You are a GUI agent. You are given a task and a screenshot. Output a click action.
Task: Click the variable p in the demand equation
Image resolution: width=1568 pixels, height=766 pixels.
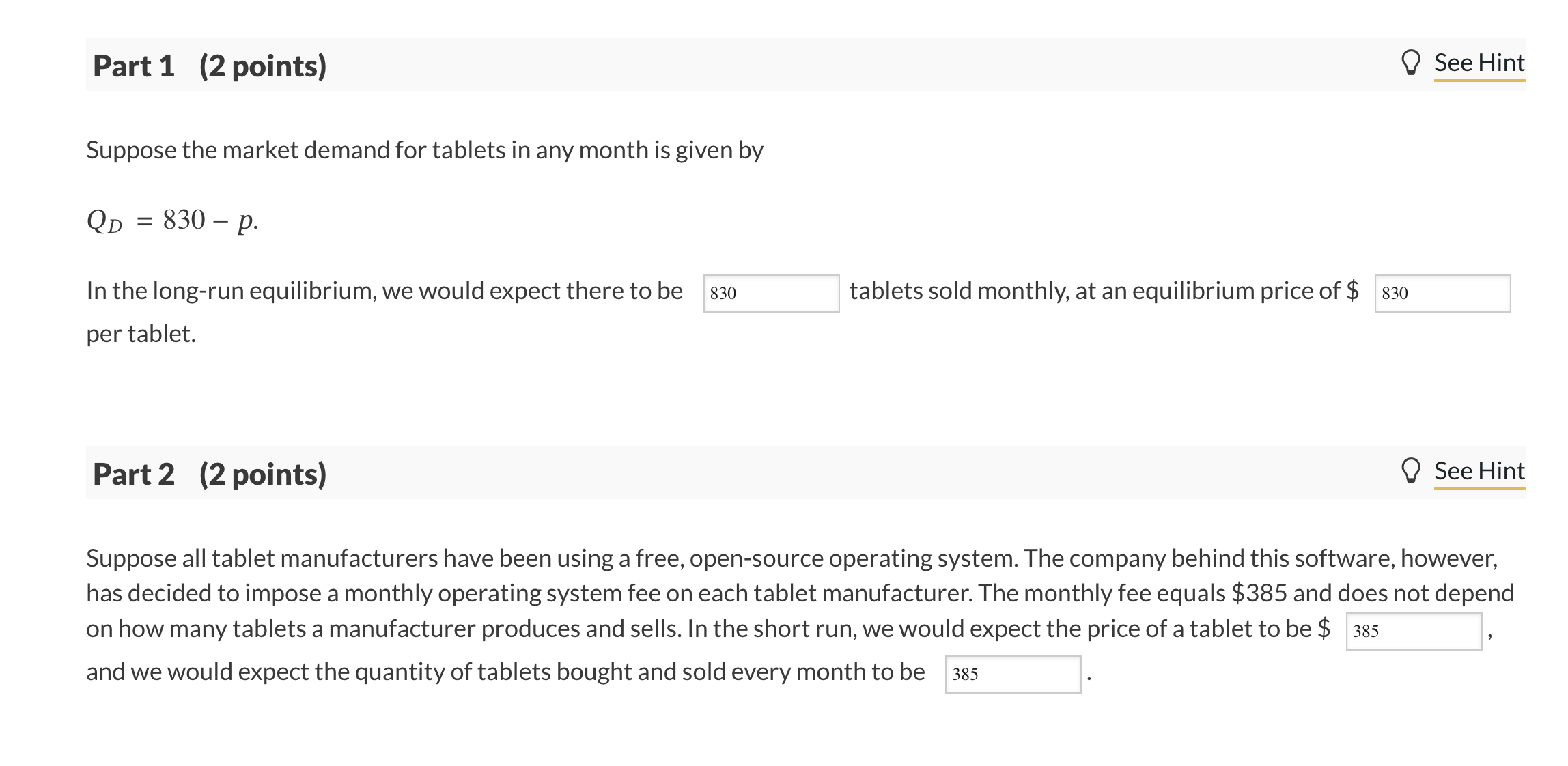(x=244, y=223)
